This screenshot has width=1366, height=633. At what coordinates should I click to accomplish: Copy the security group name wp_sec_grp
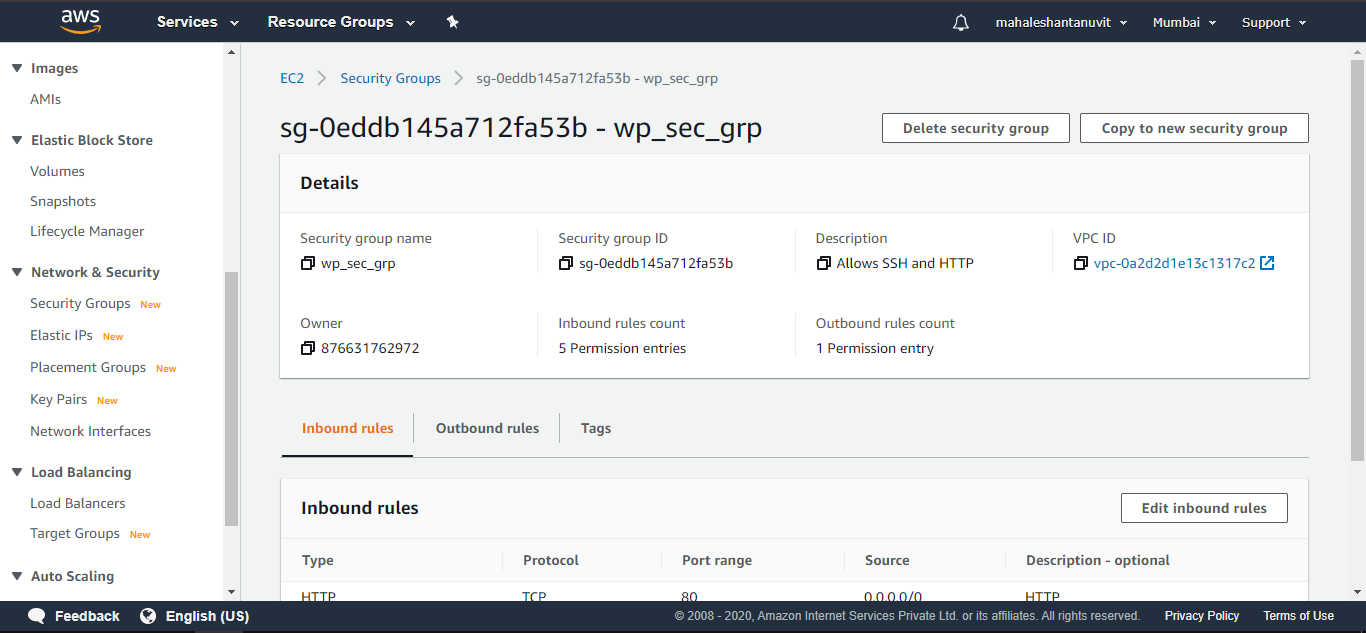(x=308, y=263)
